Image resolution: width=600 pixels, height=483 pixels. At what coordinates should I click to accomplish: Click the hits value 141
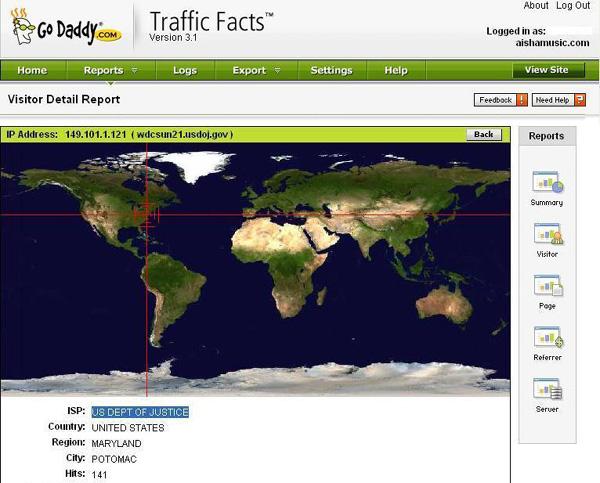pyautogui.click(x=99, y=475)
